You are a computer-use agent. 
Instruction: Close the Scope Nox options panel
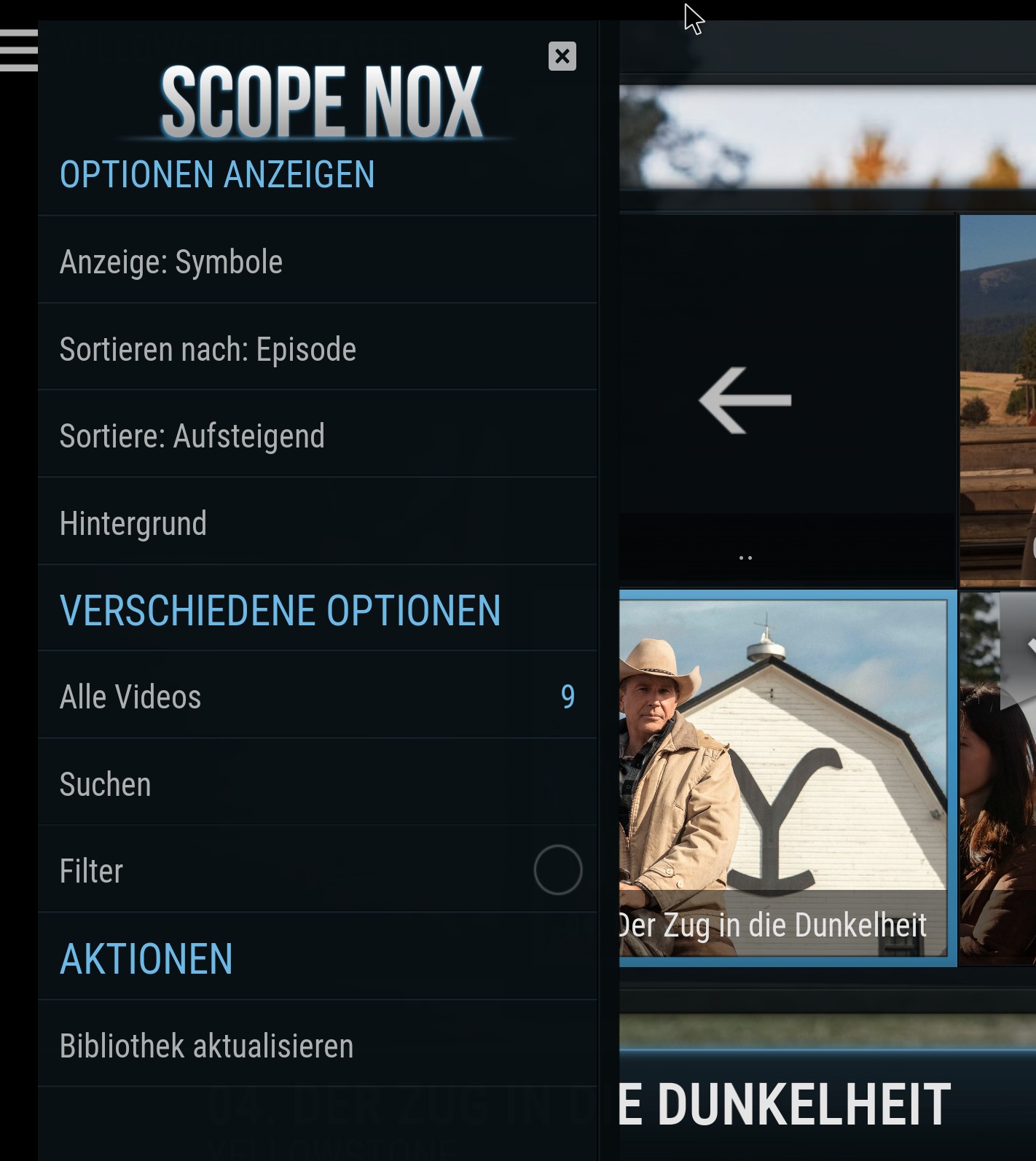[x=562, y=56]
